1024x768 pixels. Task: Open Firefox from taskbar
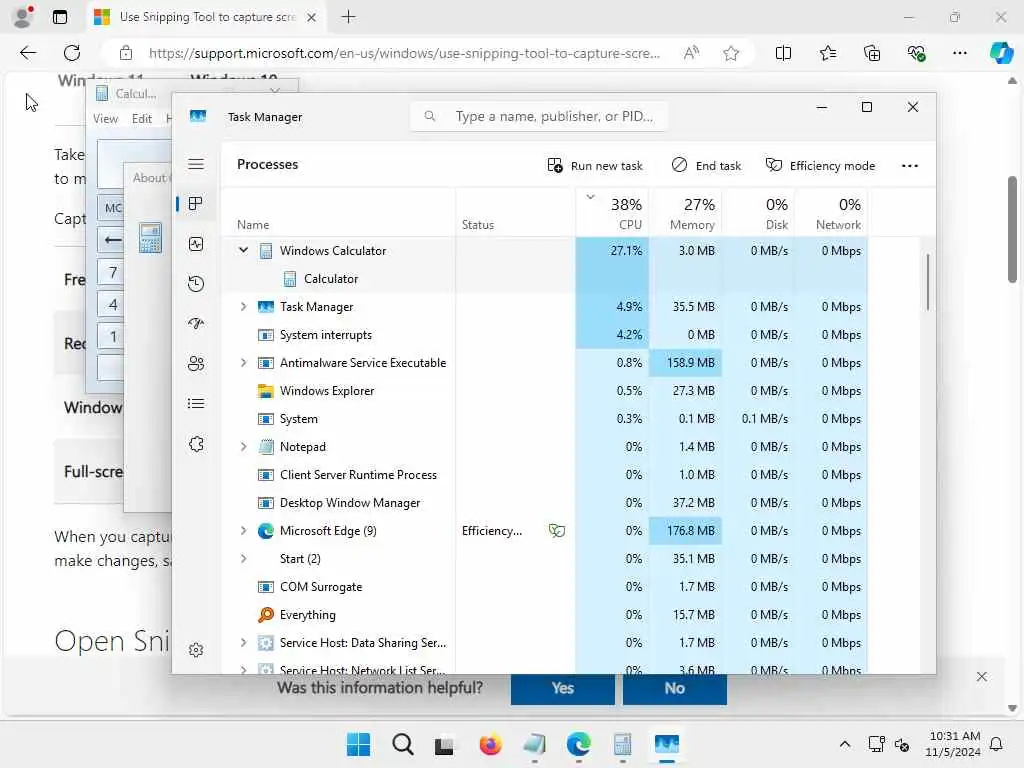490,744
